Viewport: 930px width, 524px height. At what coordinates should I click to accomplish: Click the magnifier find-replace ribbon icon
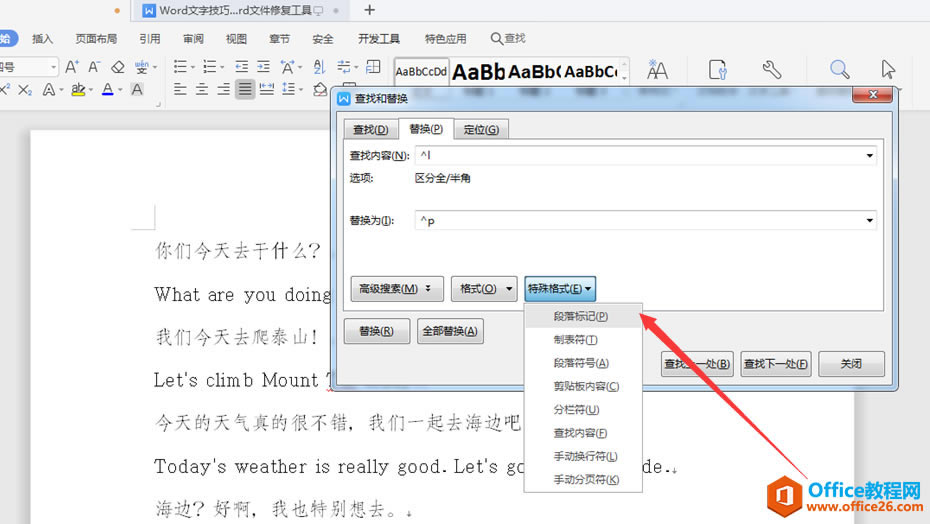[x=839, y=69]
